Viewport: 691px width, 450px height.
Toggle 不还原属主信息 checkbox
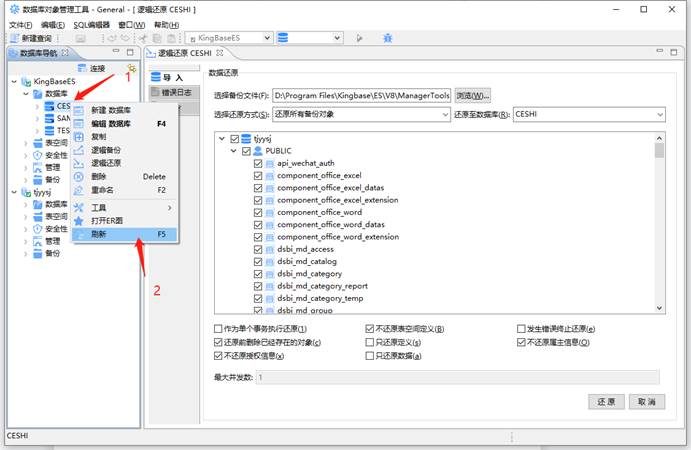click(x=521, y=342)
